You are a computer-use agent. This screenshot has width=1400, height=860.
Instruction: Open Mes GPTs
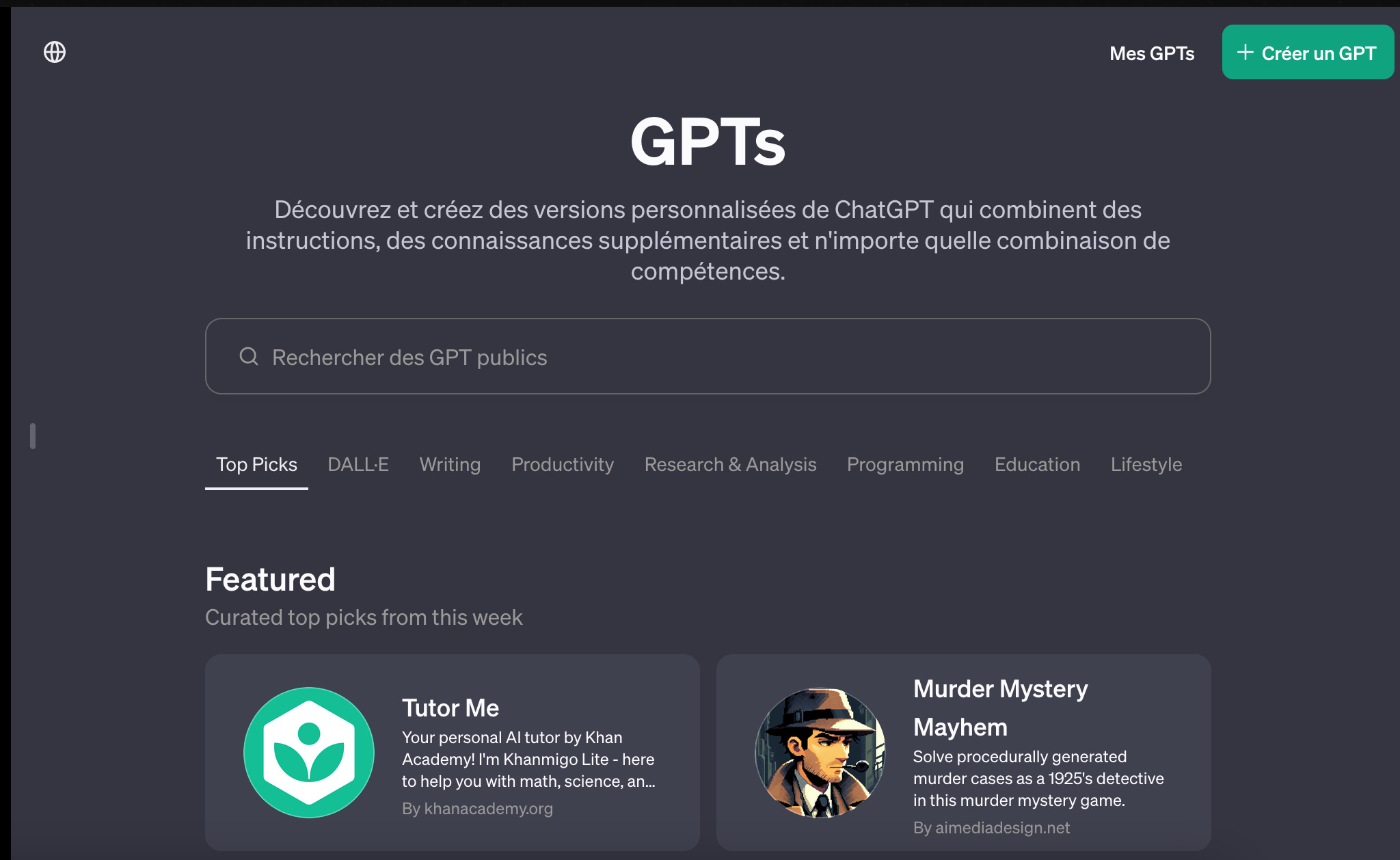point(1152,53)
